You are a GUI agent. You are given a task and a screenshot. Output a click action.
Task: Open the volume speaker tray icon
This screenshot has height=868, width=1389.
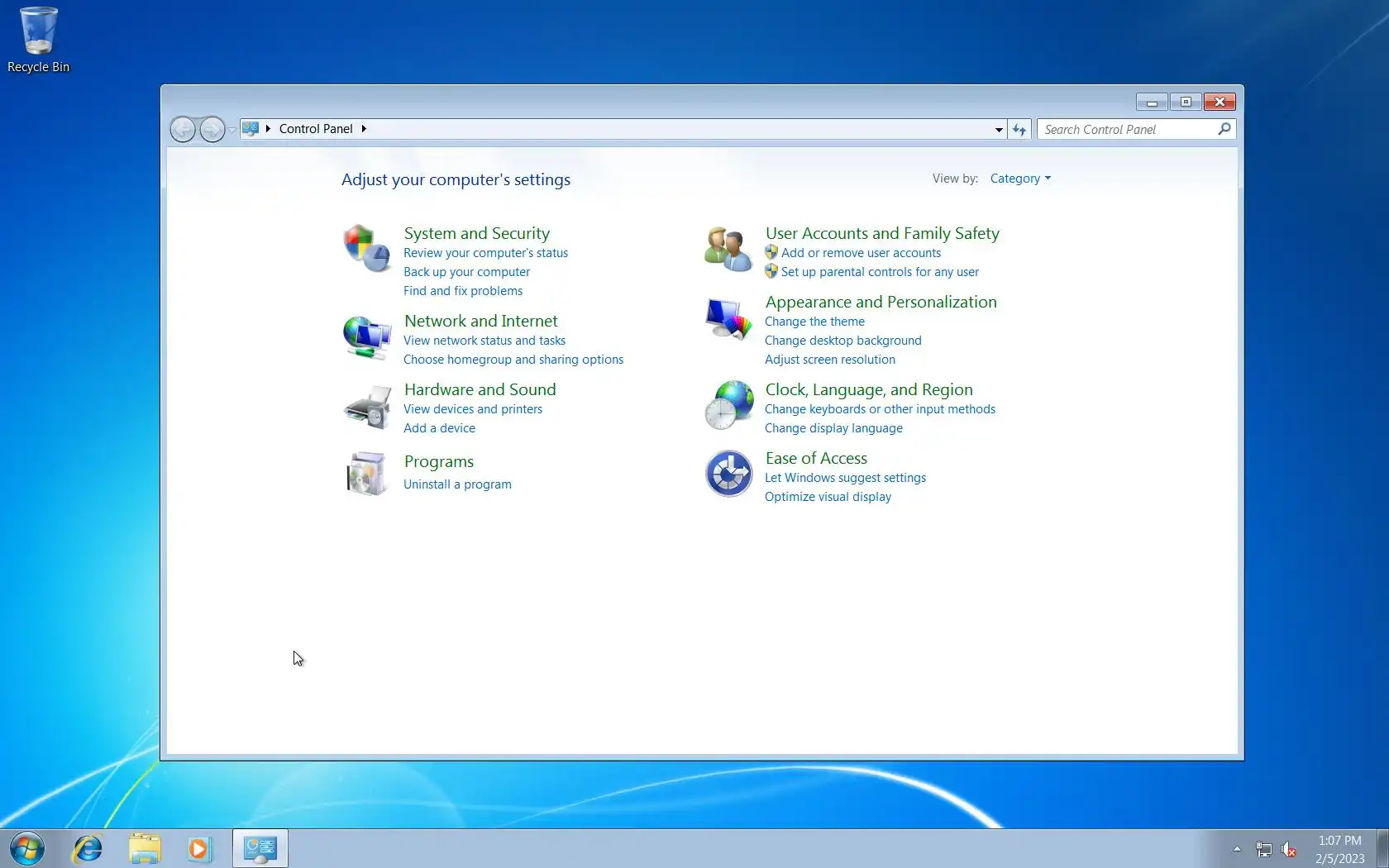[x=1289, y=849]
